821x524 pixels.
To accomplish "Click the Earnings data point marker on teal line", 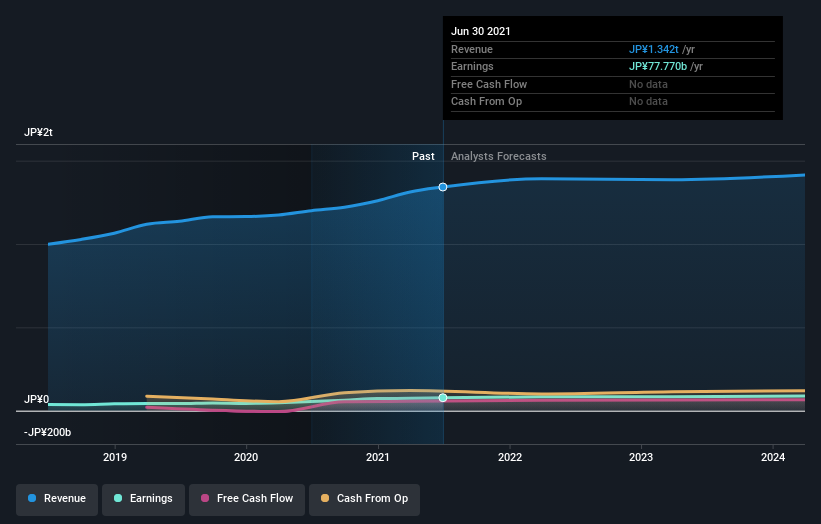I will [x=443, y=398].
